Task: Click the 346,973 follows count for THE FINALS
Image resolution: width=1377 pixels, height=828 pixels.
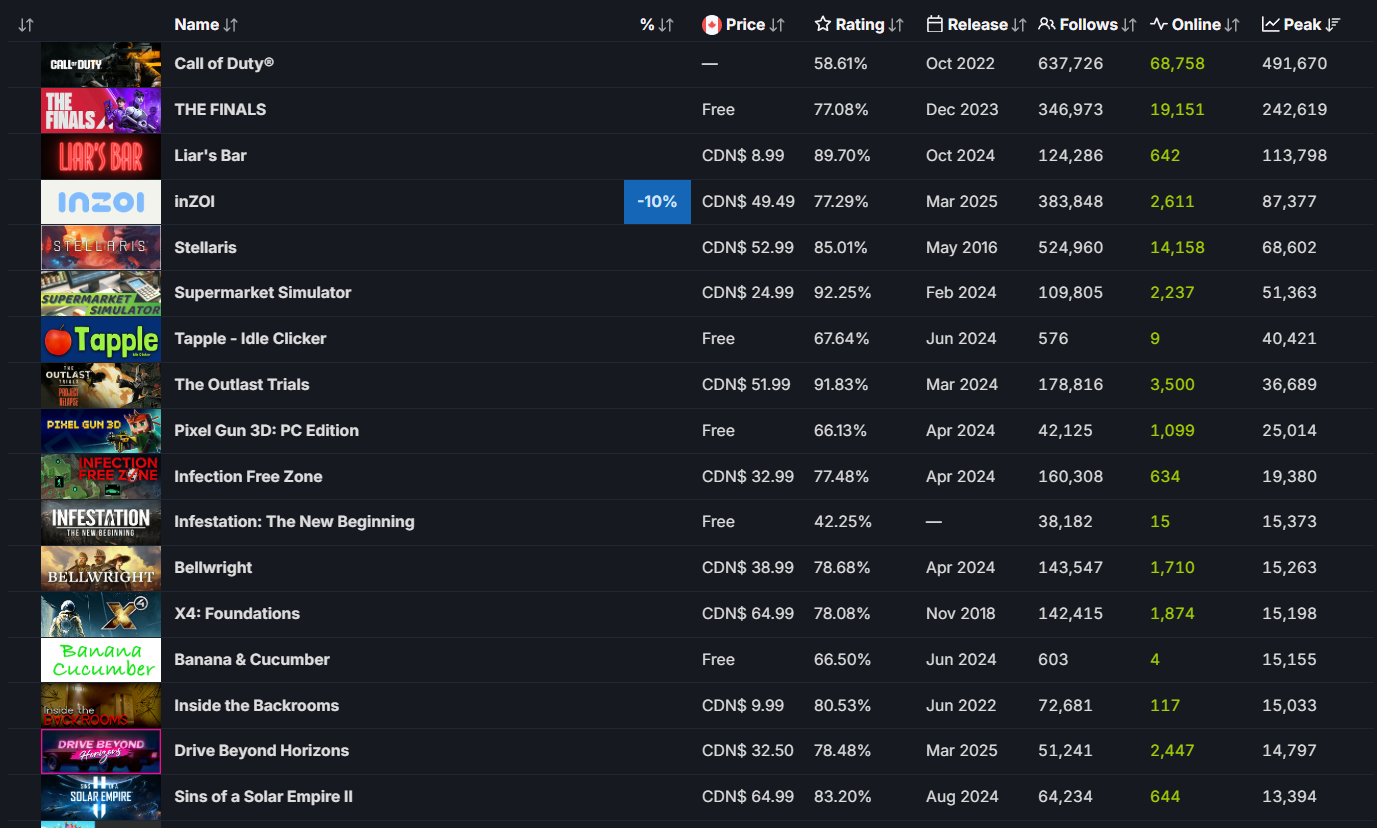Action: (x=1070, y=110)
